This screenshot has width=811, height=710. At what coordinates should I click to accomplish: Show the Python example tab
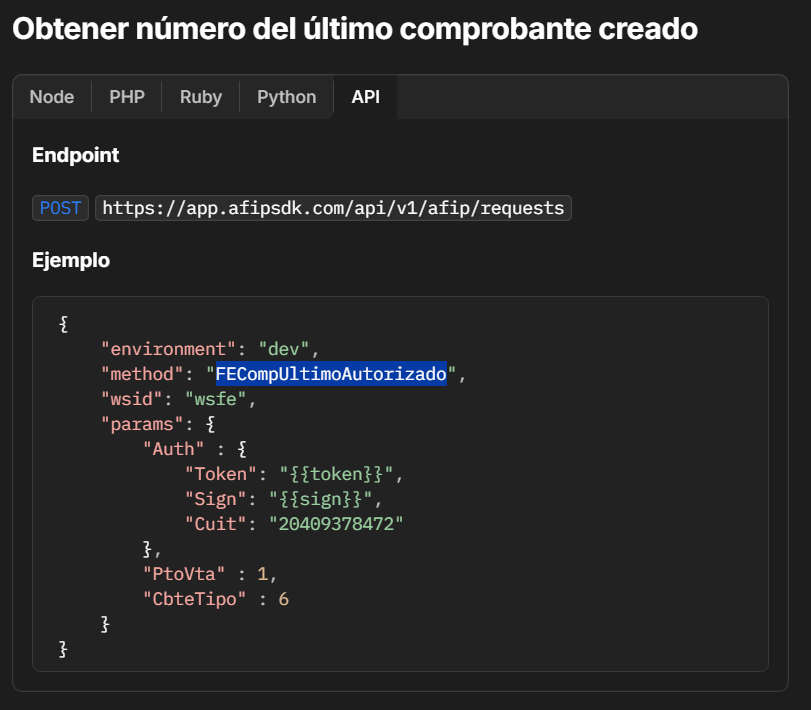click(286, 97)
